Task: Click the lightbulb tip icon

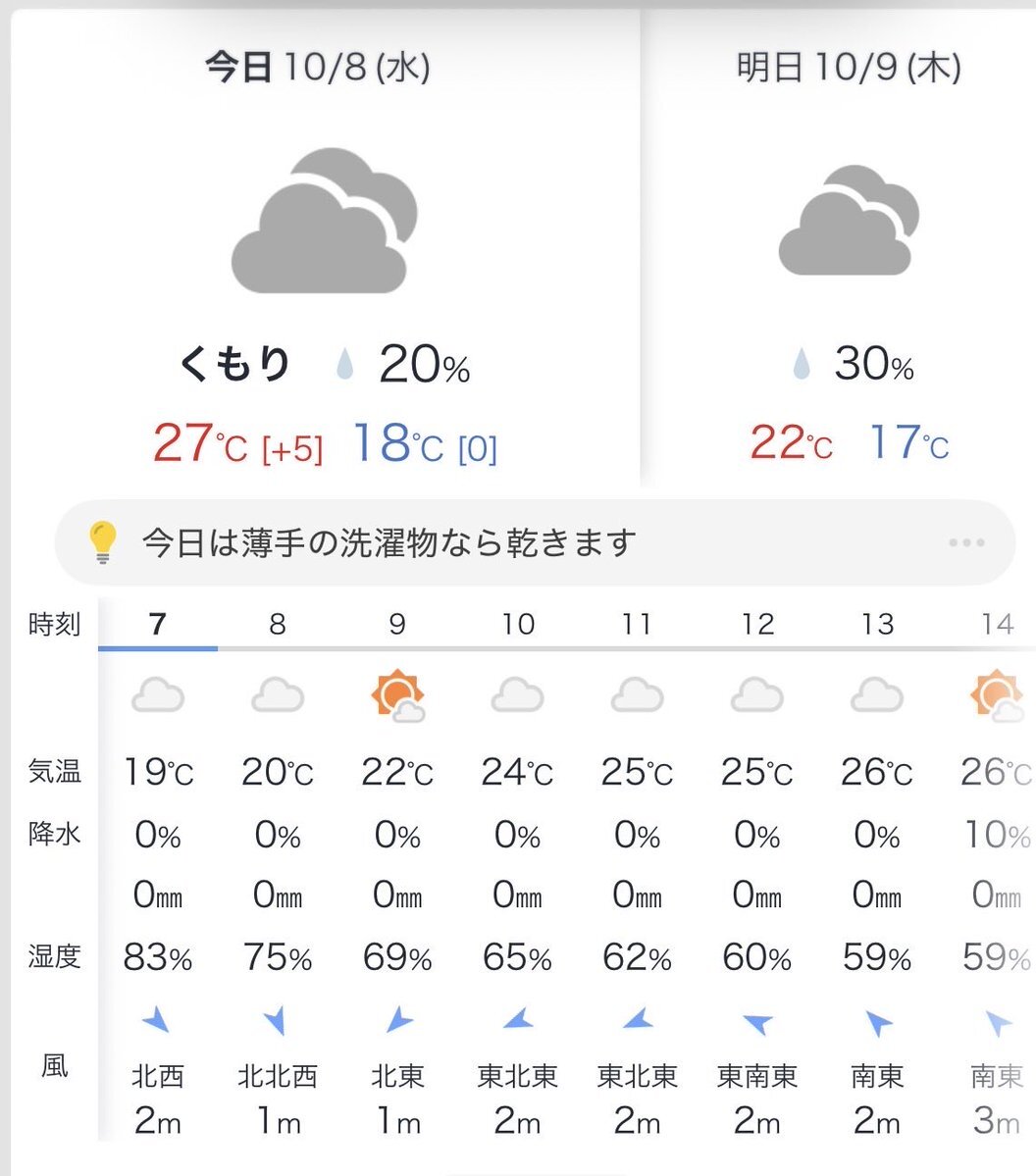Action: pos(102,542)
